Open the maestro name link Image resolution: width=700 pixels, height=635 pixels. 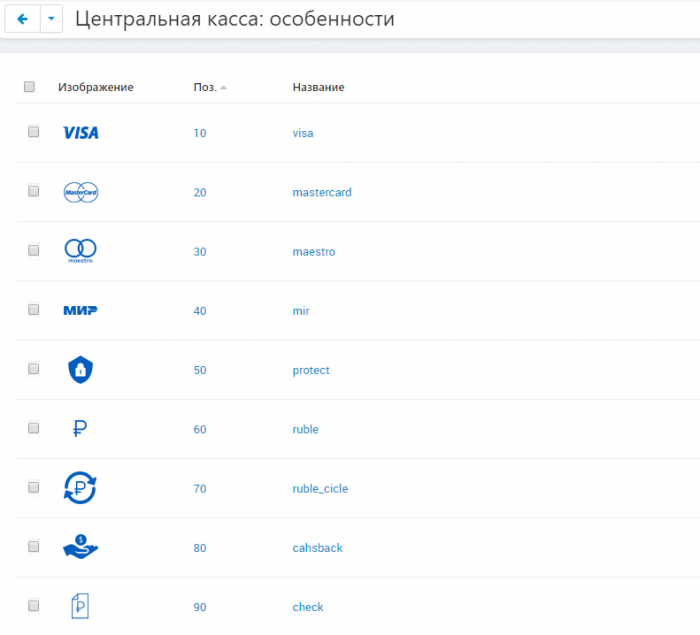point(314,252)
